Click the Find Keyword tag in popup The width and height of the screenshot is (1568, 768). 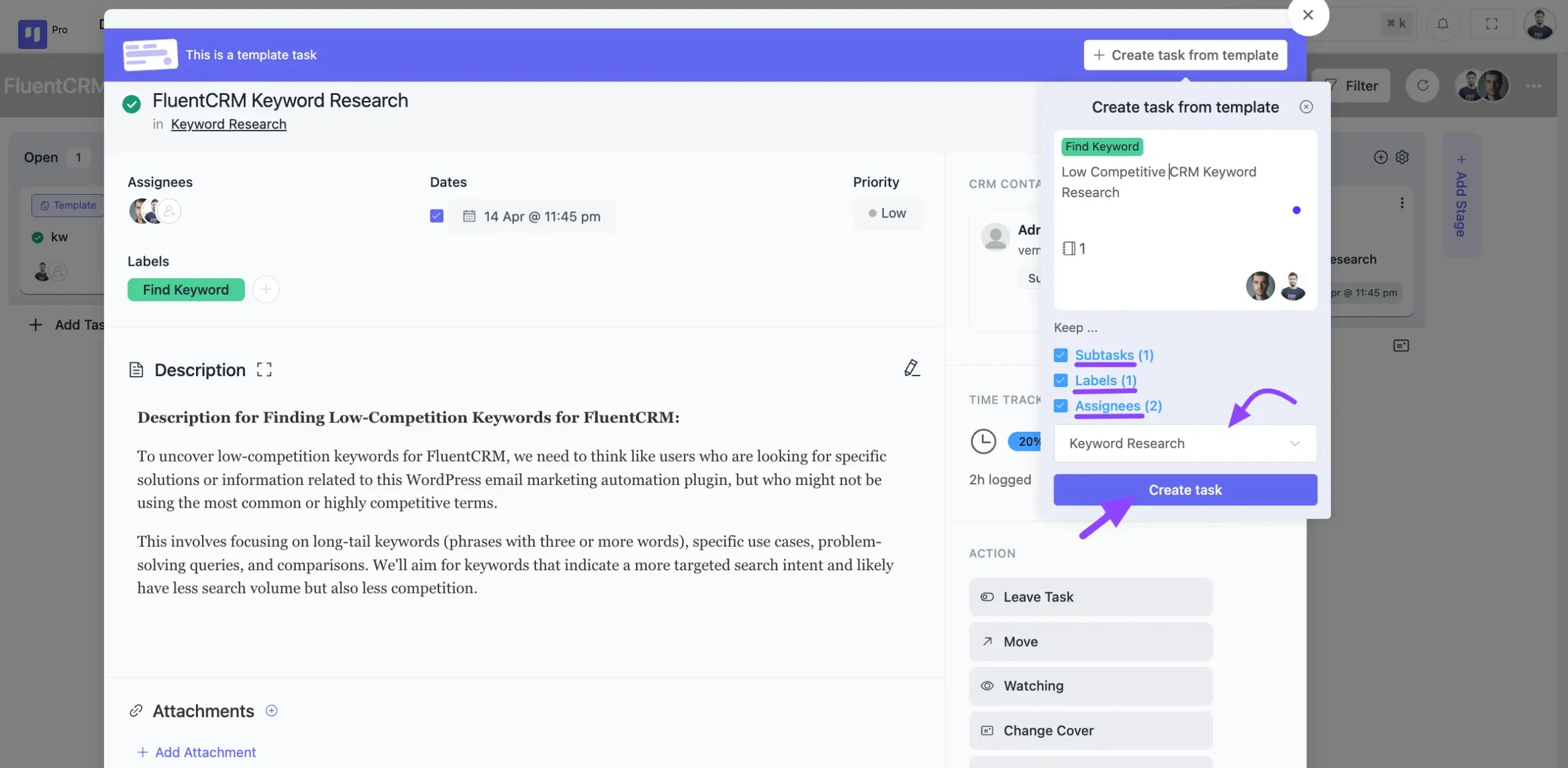[x=1102, y=146]
